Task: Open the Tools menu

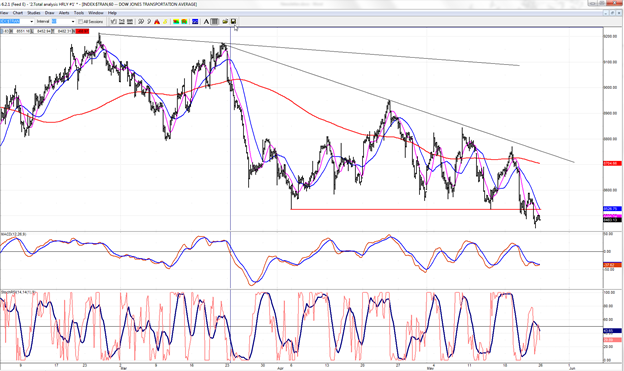Action: (79, 13)
